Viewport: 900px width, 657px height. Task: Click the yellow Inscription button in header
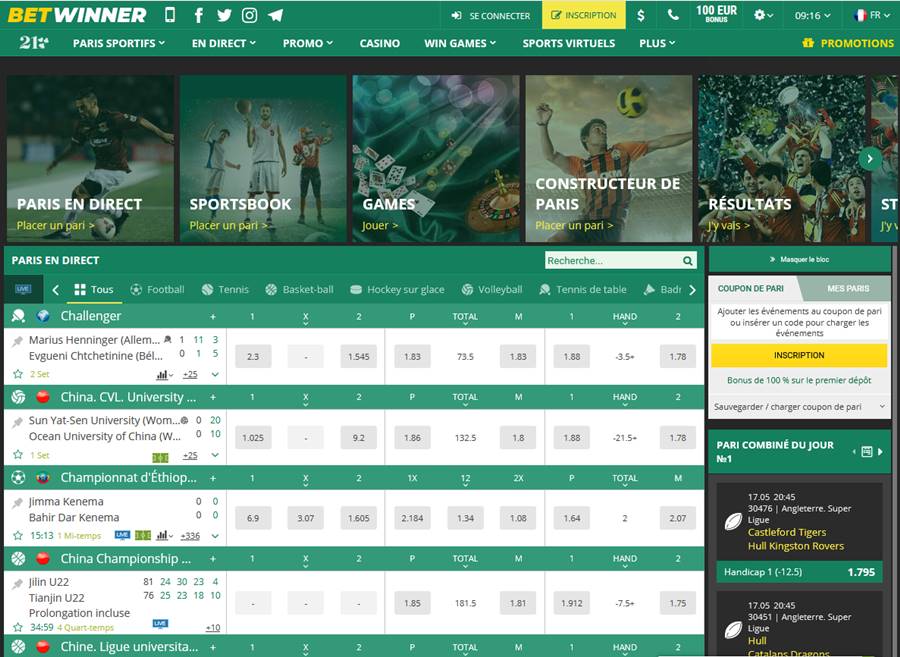coord(584,15)
